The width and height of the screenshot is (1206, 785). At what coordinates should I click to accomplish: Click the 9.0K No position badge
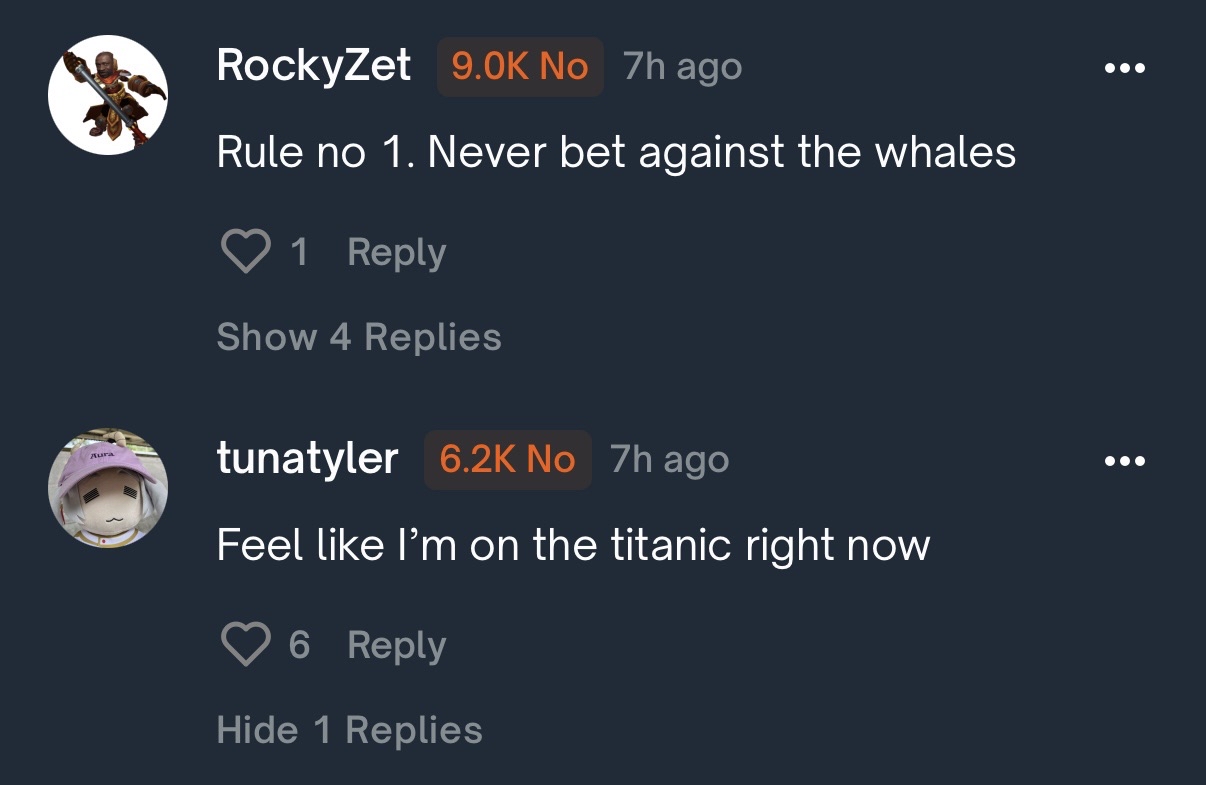pos(520,67)
